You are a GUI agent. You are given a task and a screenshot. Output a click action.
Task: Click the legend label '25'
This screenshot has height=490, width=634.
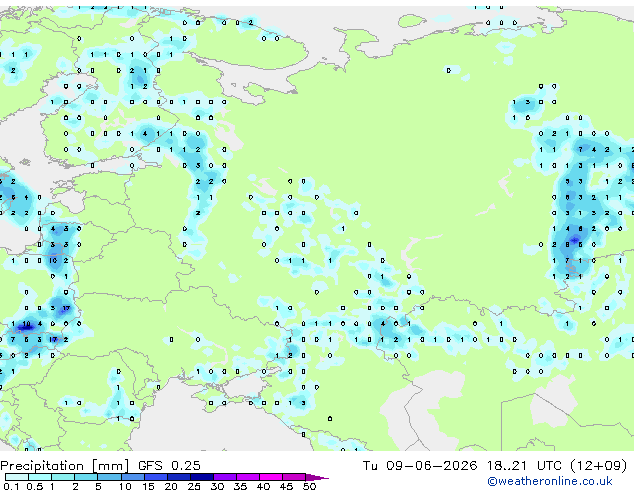pyautogui.click(x=194, y=486)
